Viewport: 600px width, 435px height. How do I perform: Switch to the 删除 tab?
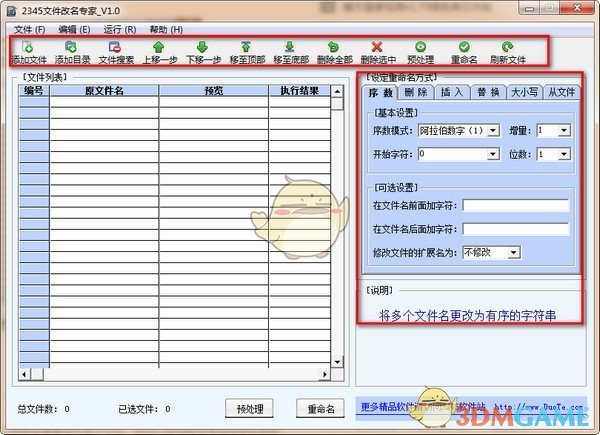(416, 92)
